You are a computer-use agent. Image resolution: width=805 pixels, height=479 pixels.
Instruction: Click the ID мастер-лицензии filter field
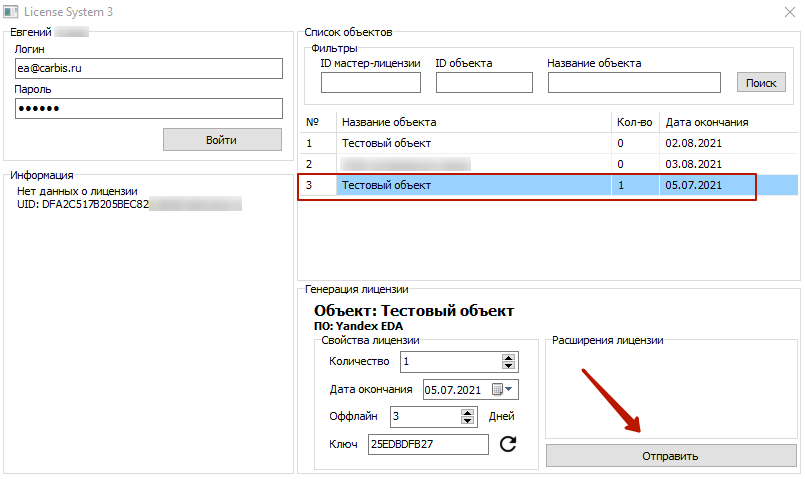tap(371, 83)
